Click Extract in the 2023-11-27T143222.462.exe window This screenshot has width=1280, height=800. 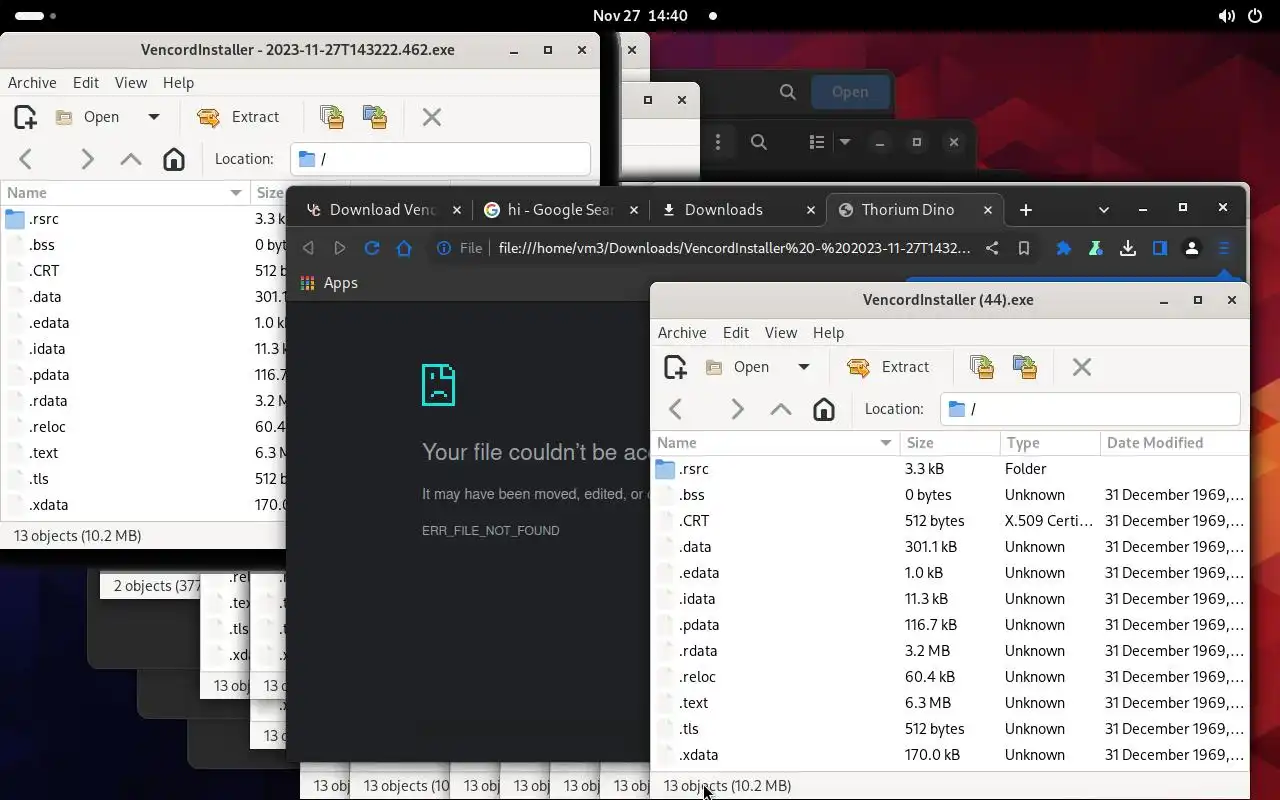[238, 117]
